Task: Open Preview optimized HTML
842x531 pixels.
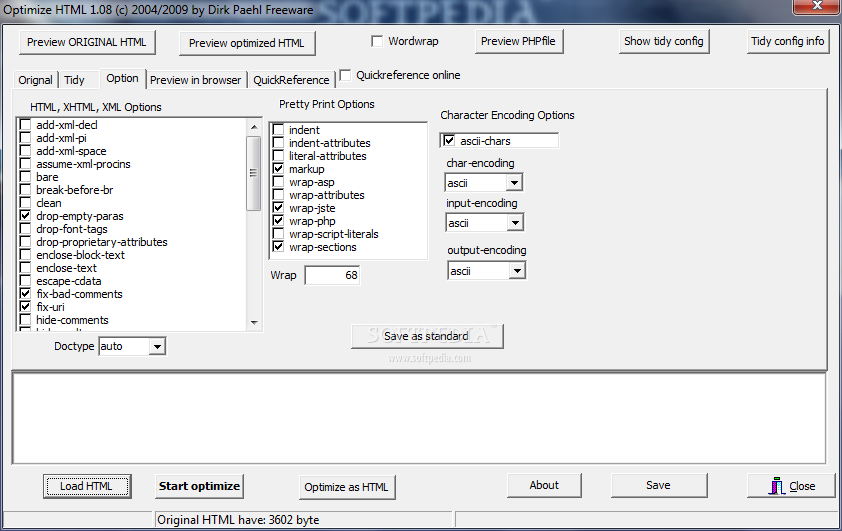Action: pos(246,43)
